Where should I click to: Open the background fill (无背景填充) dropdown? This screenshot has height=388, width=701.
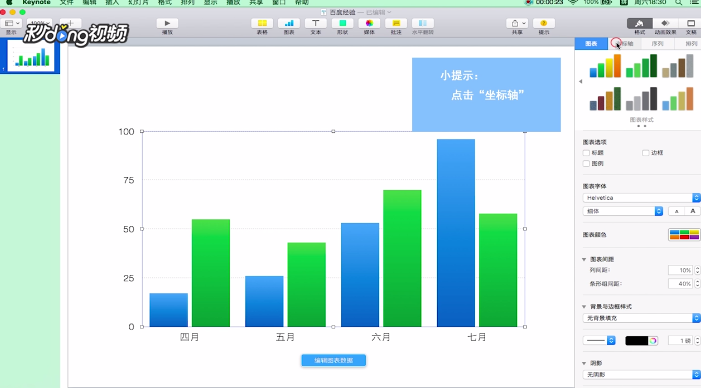pyautogui.click(x=642, y=318)
